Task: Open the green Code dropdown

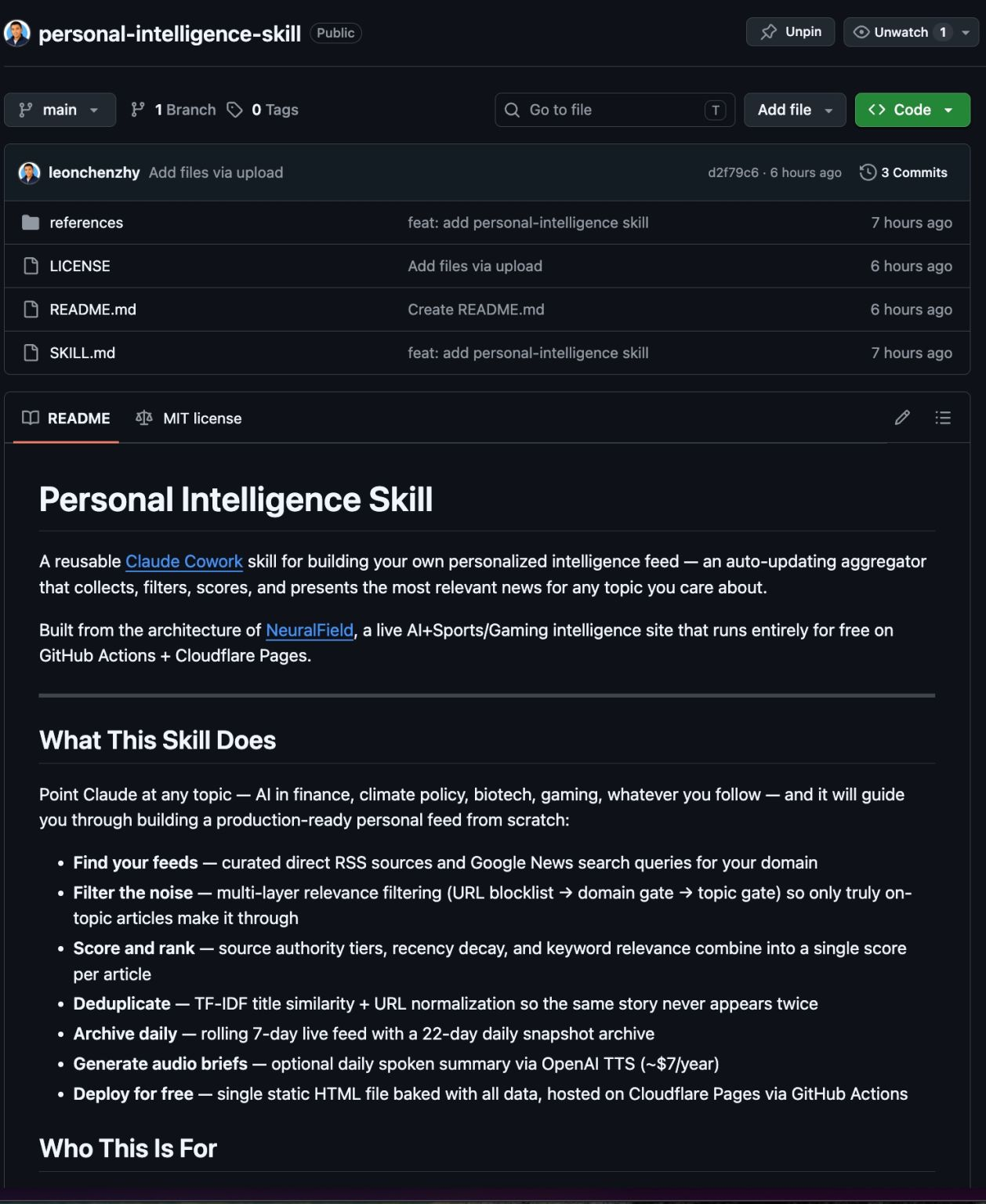Action: tap(912, 110)
